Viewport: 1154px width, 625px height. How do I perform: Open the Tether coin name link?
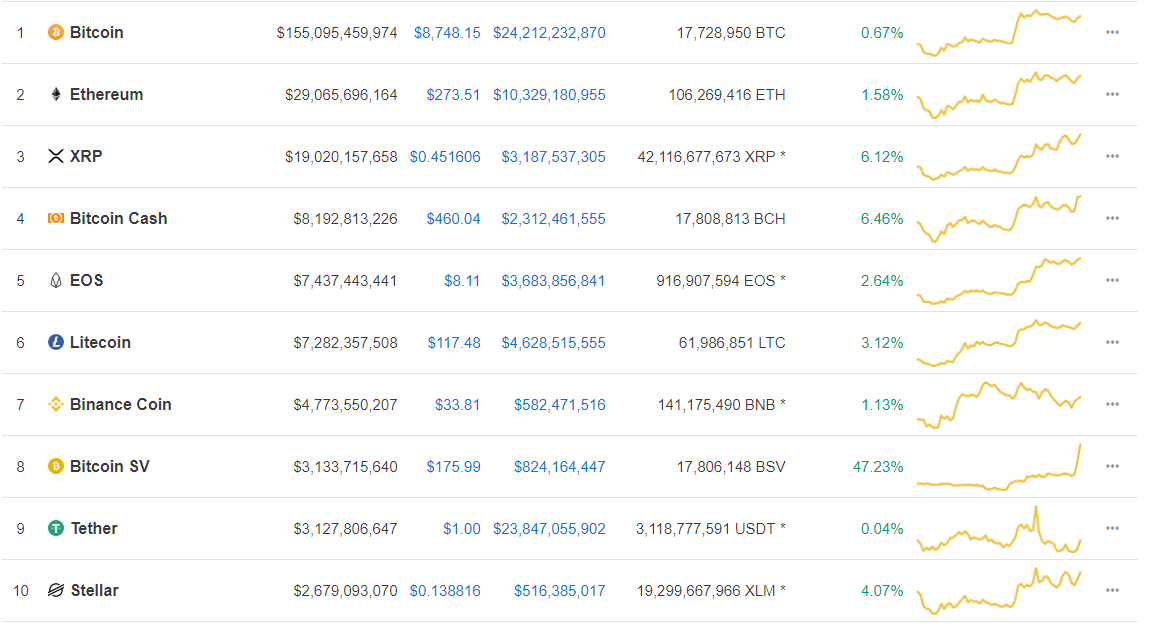[94, 528]
